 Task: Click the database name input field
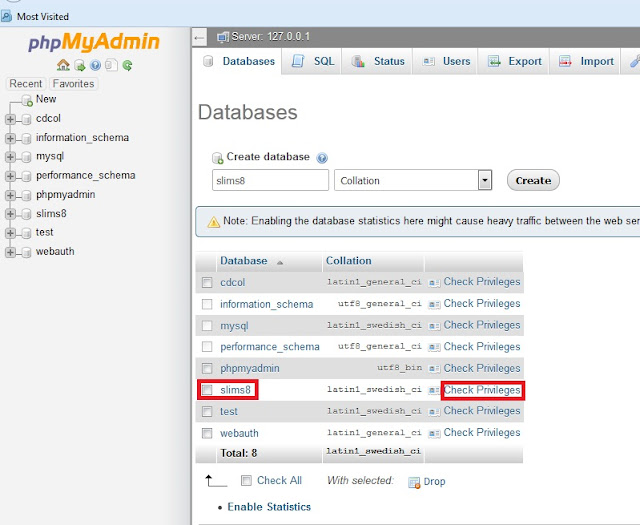(270, 180)
